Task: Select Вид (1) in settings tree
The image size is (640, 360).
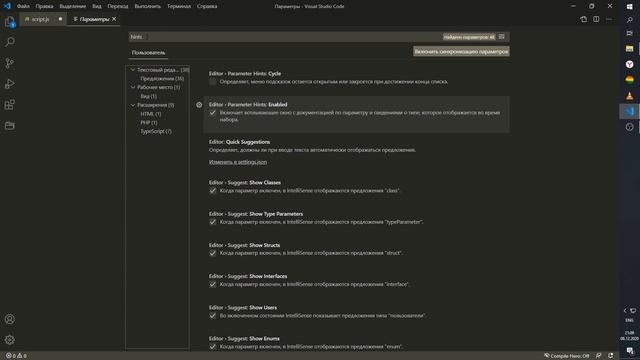Action: (149, 96)
